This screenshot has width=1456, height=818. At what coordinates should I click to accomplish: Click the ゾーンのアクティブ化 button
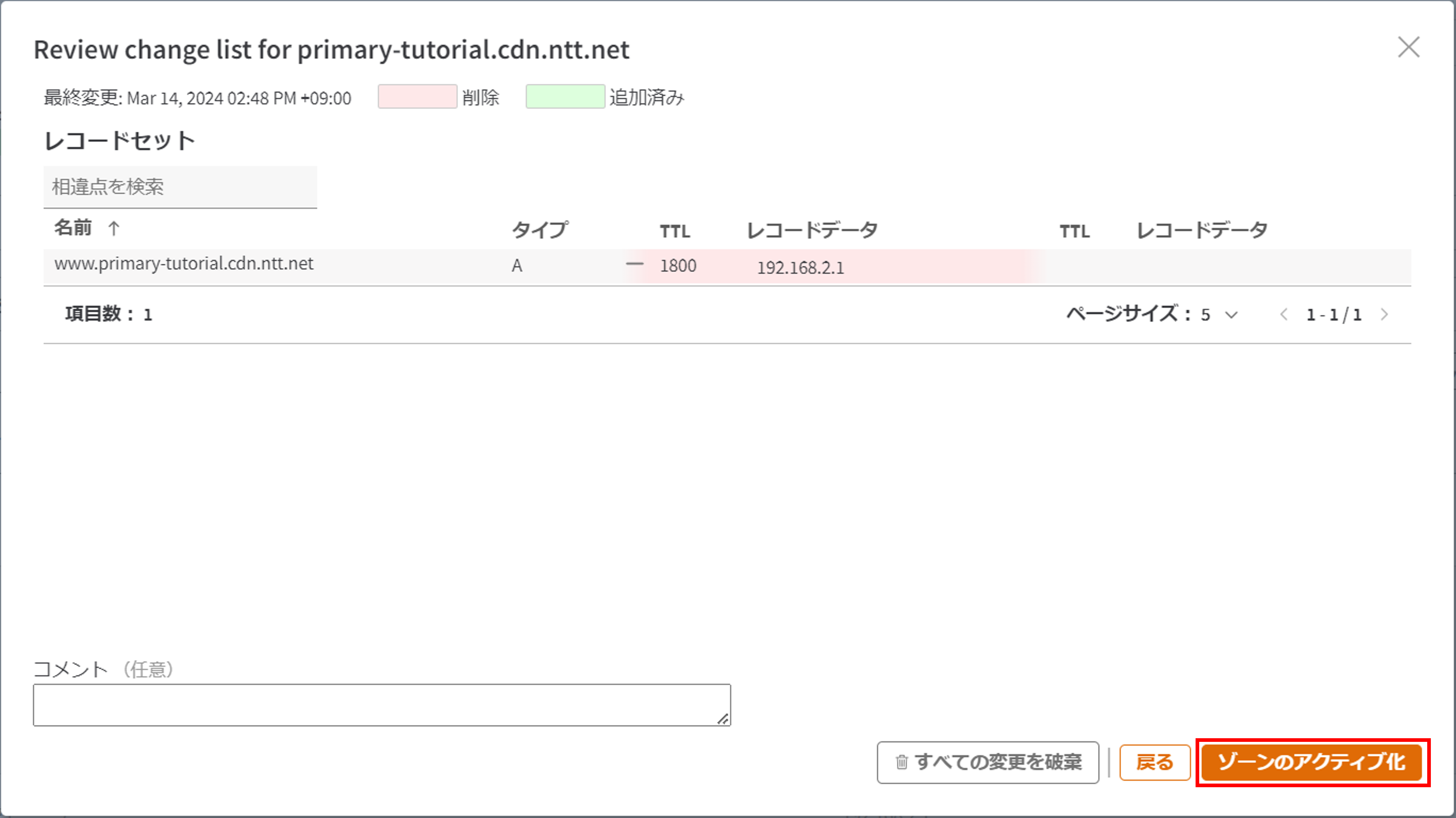coord(1311,761)
